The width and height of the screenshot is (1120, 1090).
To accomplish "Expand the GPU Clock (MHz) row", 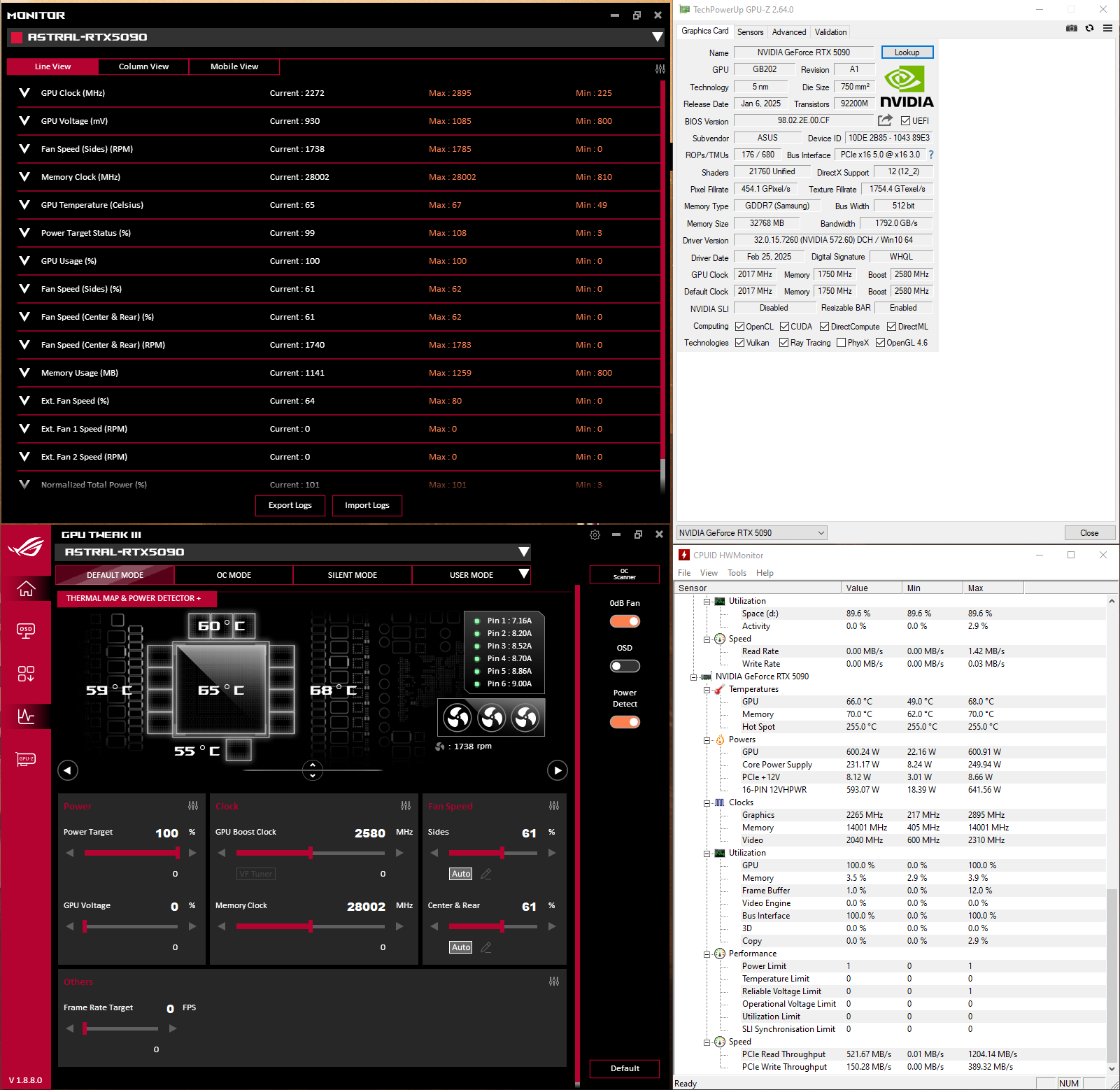I will 24,93.
